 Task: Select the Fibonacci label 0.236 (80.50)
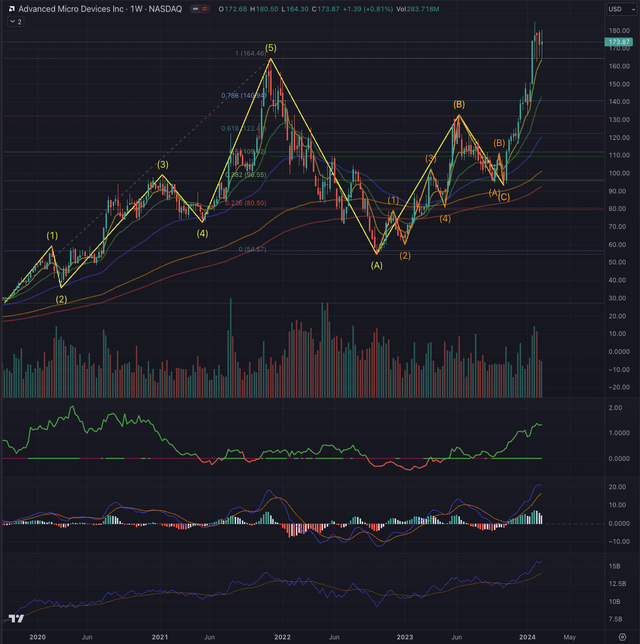click(x=246, y=203)
